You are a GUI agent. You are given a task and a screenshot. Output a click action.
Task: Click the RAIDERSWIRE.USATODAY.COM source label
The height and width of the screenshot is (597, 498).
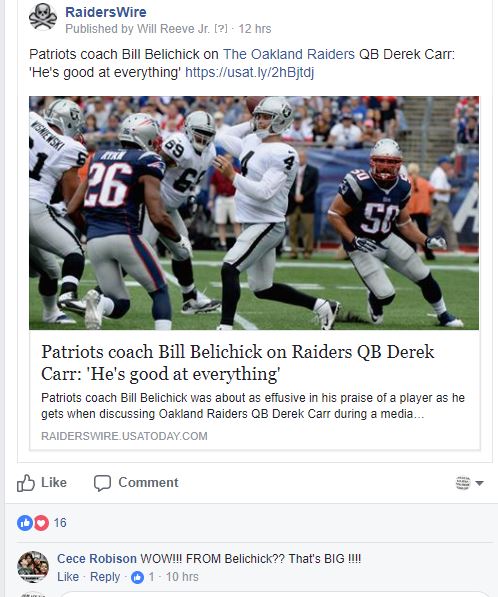(124, 436)
